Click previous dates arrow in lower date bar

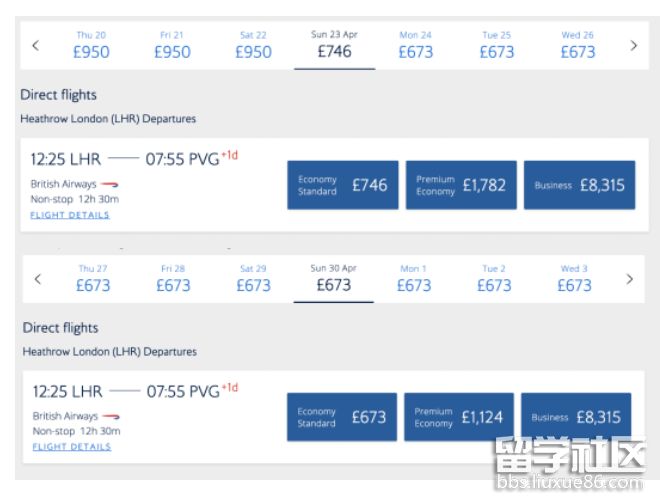tap(38, 279)
